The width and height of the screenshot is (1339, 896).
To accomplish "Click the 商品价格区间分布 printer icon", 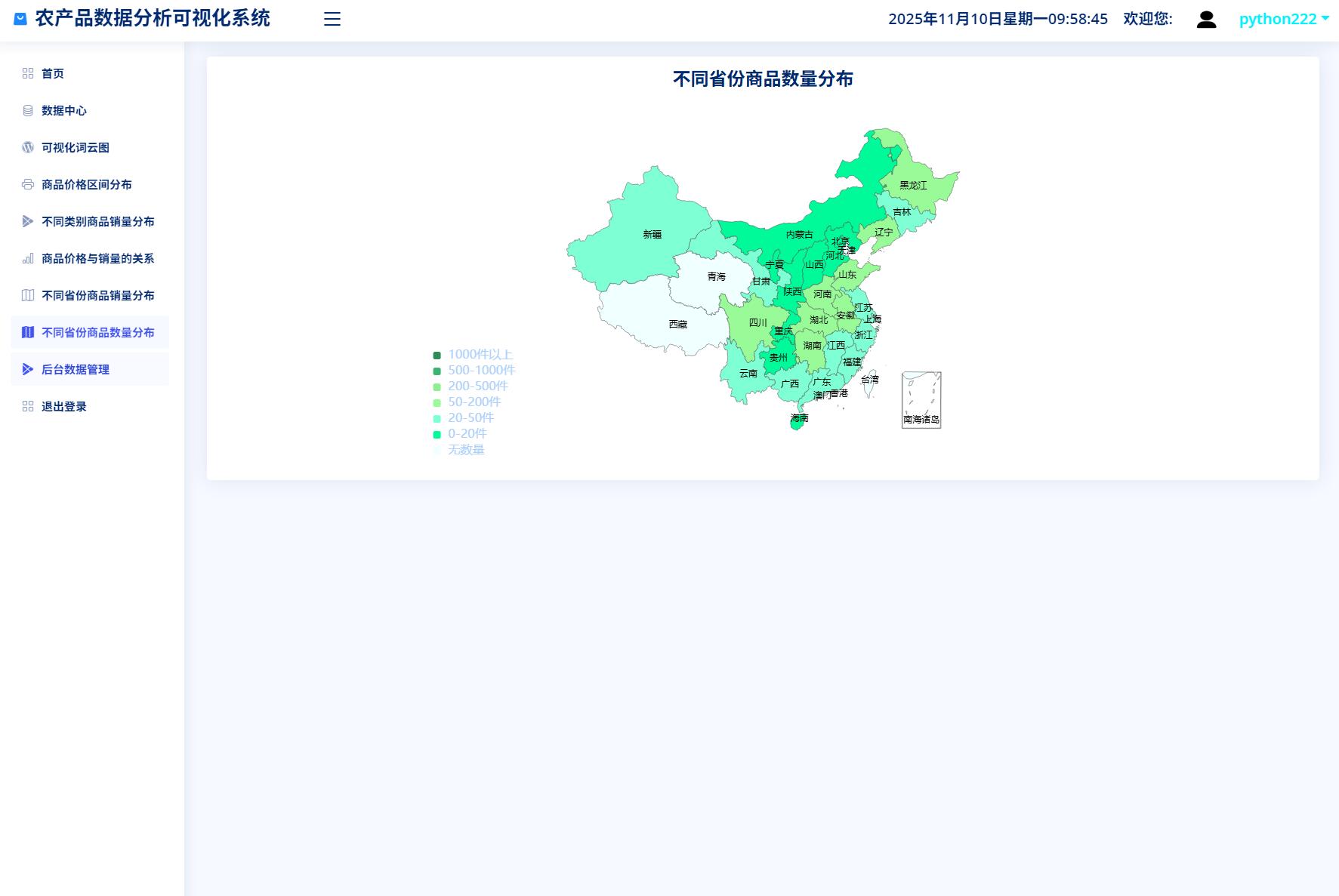I will click(x=28, y=184).
